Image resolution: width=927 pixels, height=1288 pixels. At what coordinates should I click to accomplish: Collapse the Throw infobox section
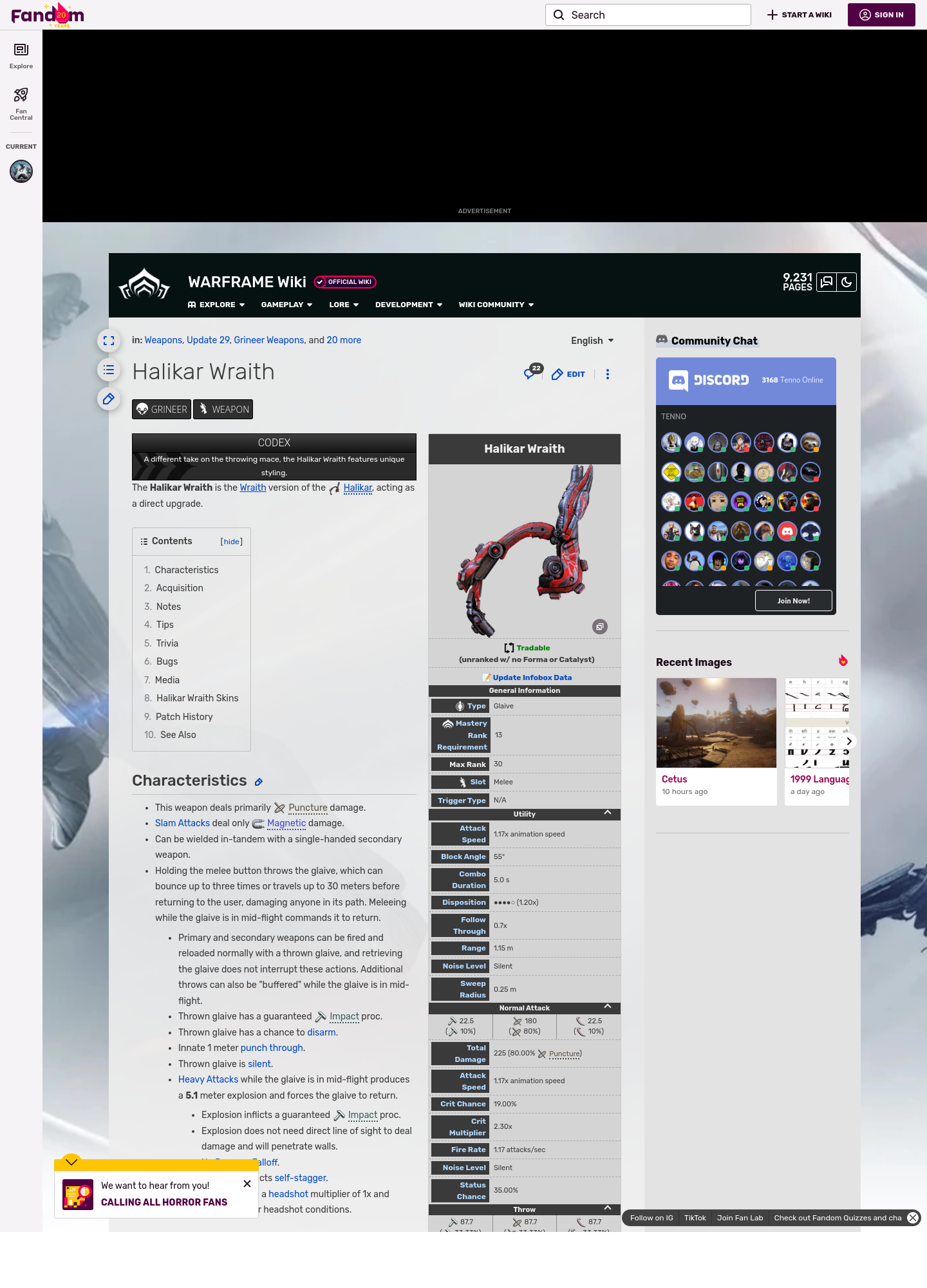point(608,1208)
